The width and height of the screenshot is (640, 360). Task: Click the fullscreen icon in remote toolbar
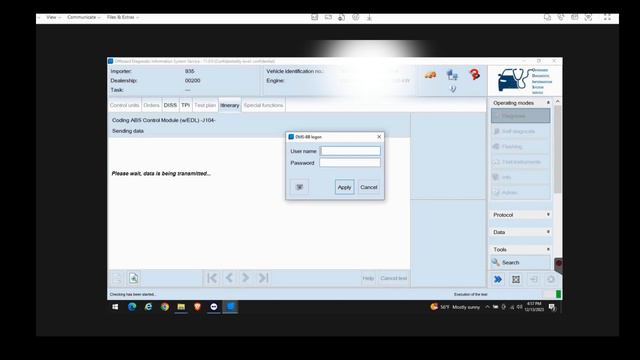tap(607, 17)
